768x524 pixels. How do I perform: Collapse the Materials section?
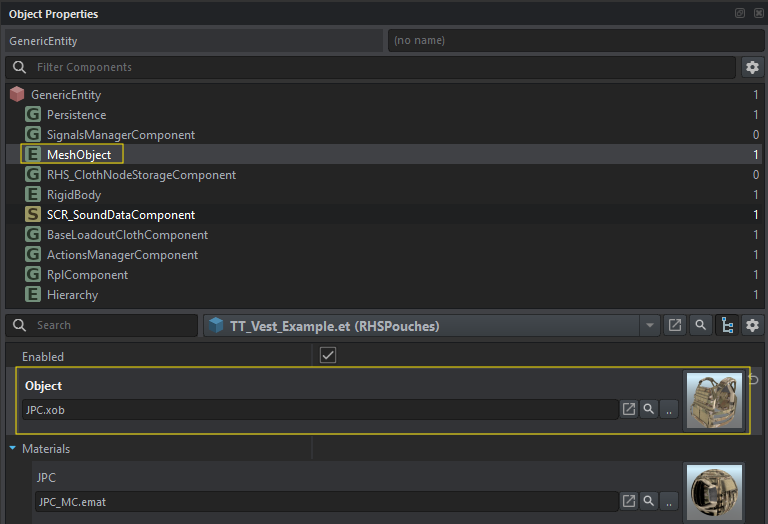13,449
